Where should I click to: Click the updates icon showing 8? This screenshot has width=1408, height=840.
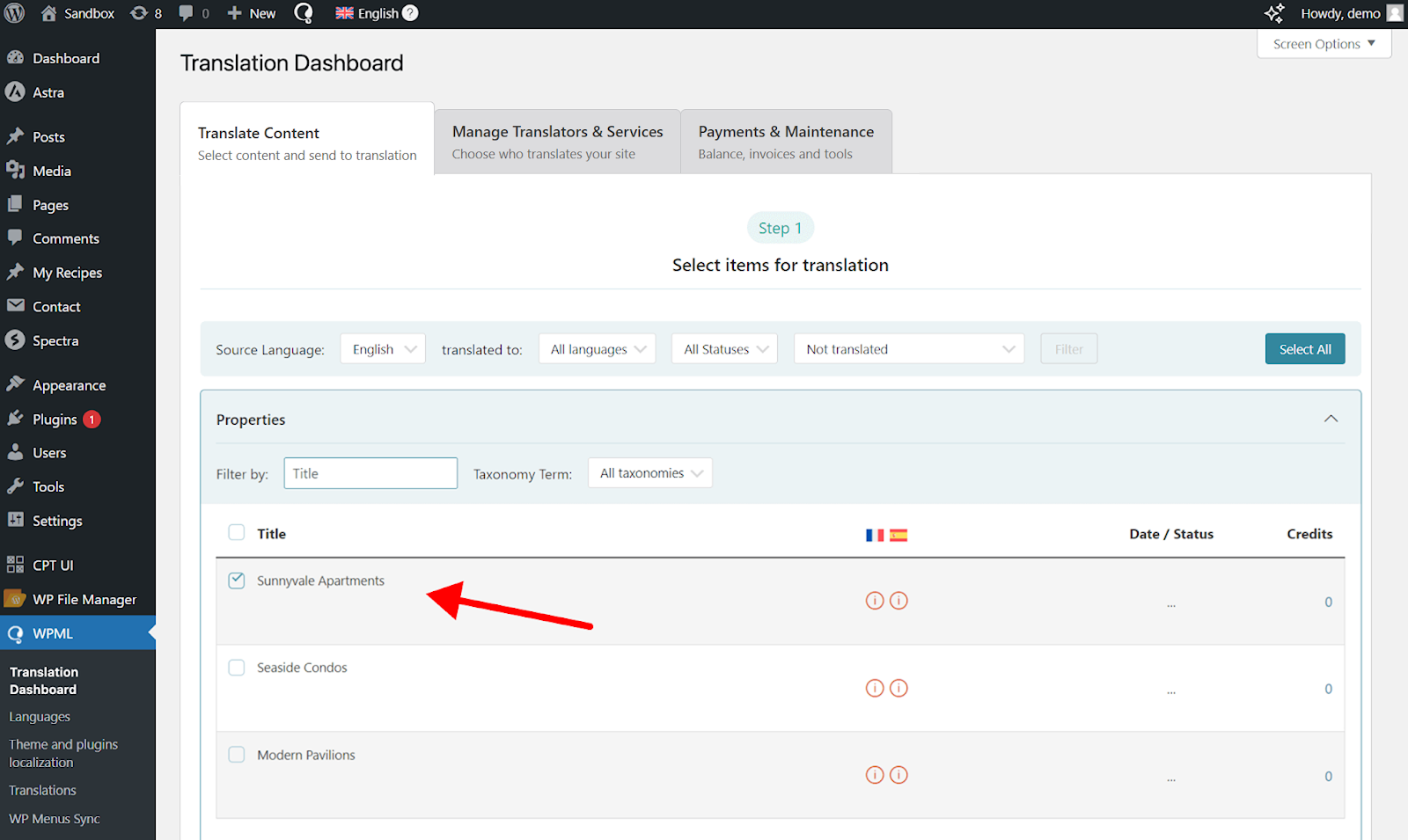(x=139, y=13)
